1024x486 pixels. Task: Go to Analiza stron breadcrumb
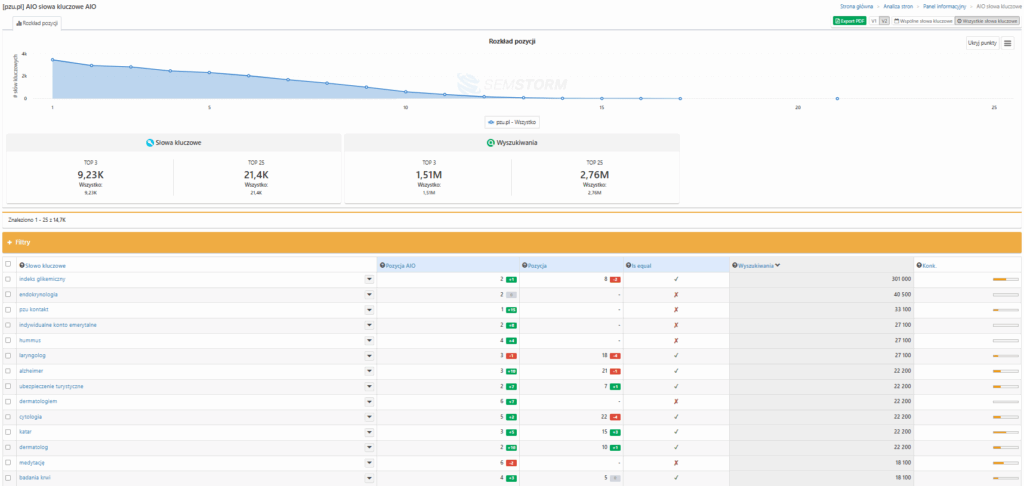pyautogui.click(x=896, y=6)
